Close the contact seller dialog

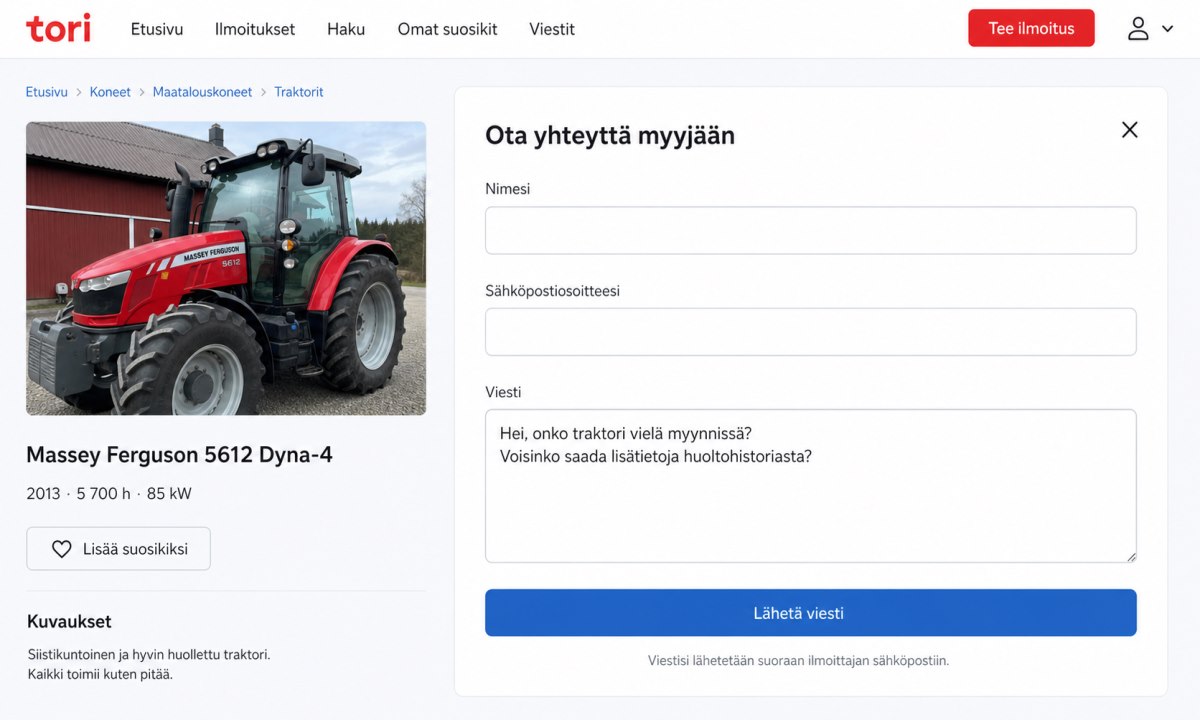click(x=1129, y=129)
